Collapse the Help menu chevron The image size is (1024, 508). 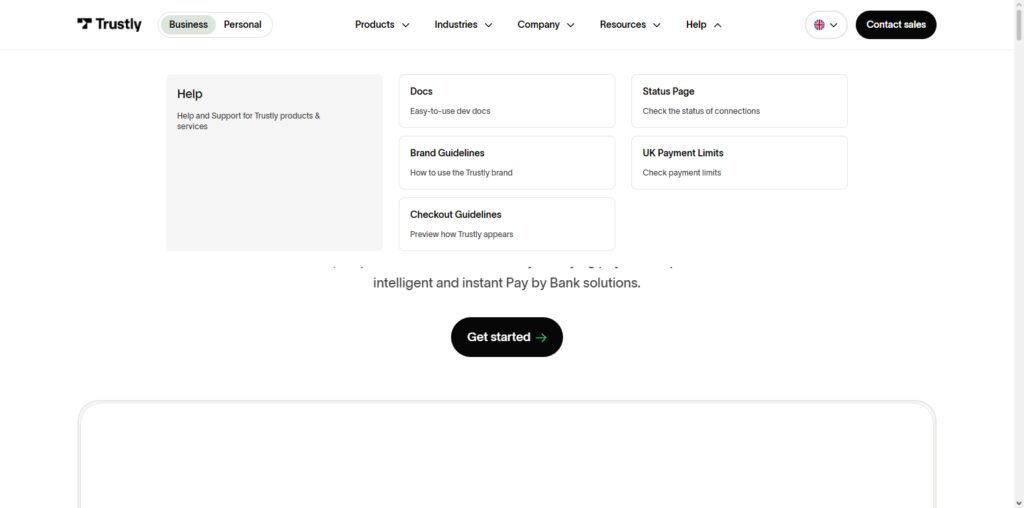coord(718,25)
